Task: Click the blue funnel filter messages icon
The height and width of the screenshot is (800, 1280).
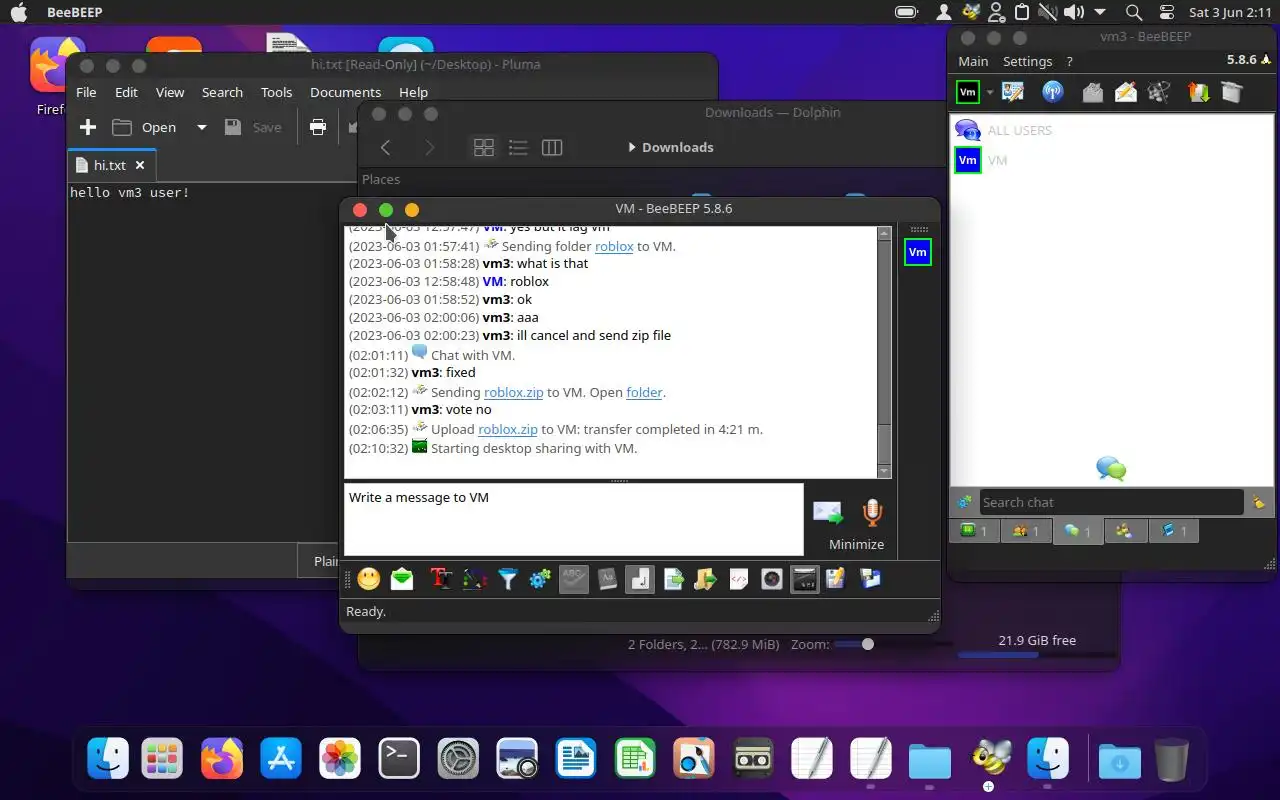Action: pos(508,579)
